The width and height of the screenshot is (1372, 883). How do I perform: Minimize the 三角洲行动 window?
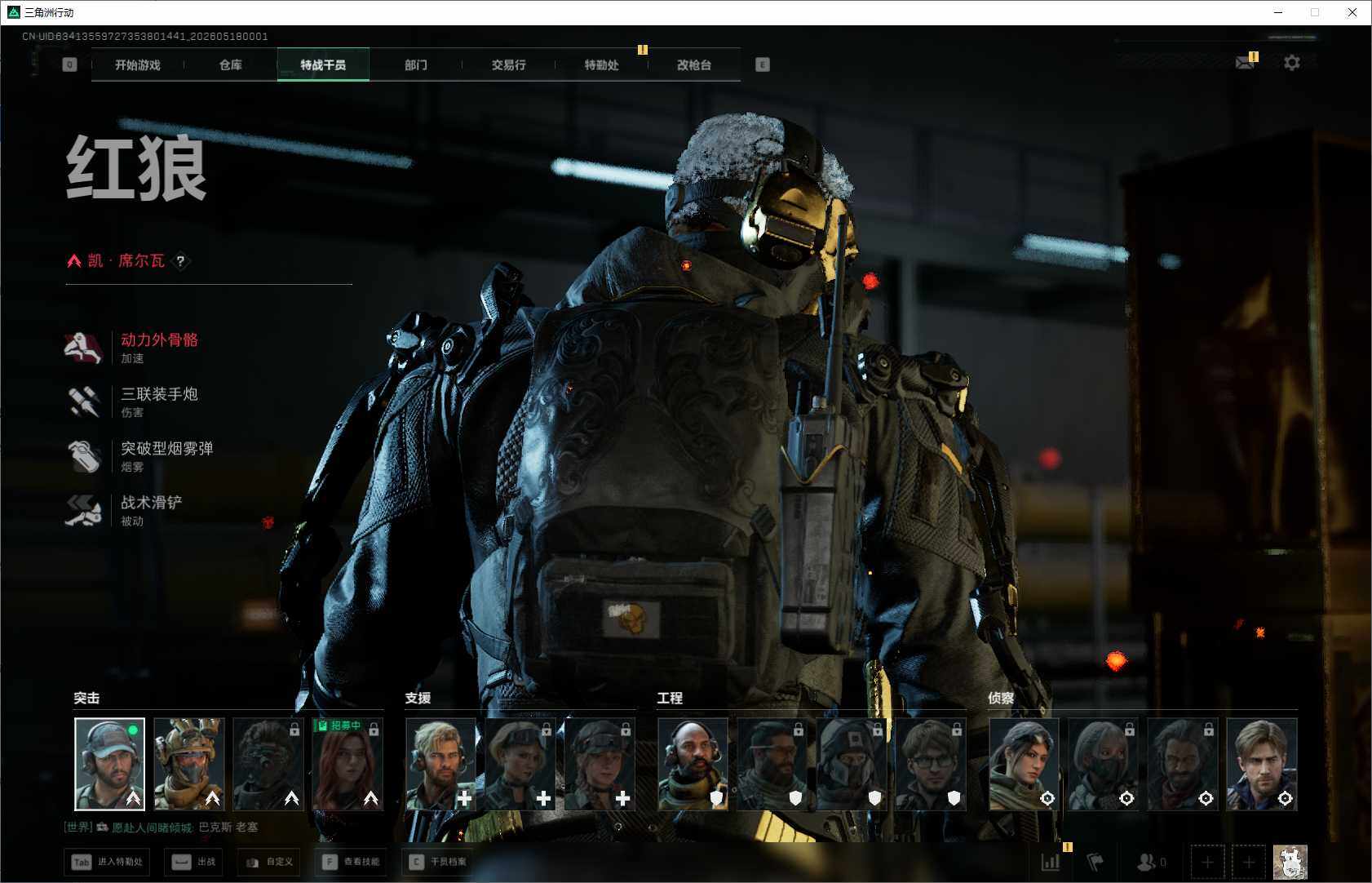(x=1278, y=12)
